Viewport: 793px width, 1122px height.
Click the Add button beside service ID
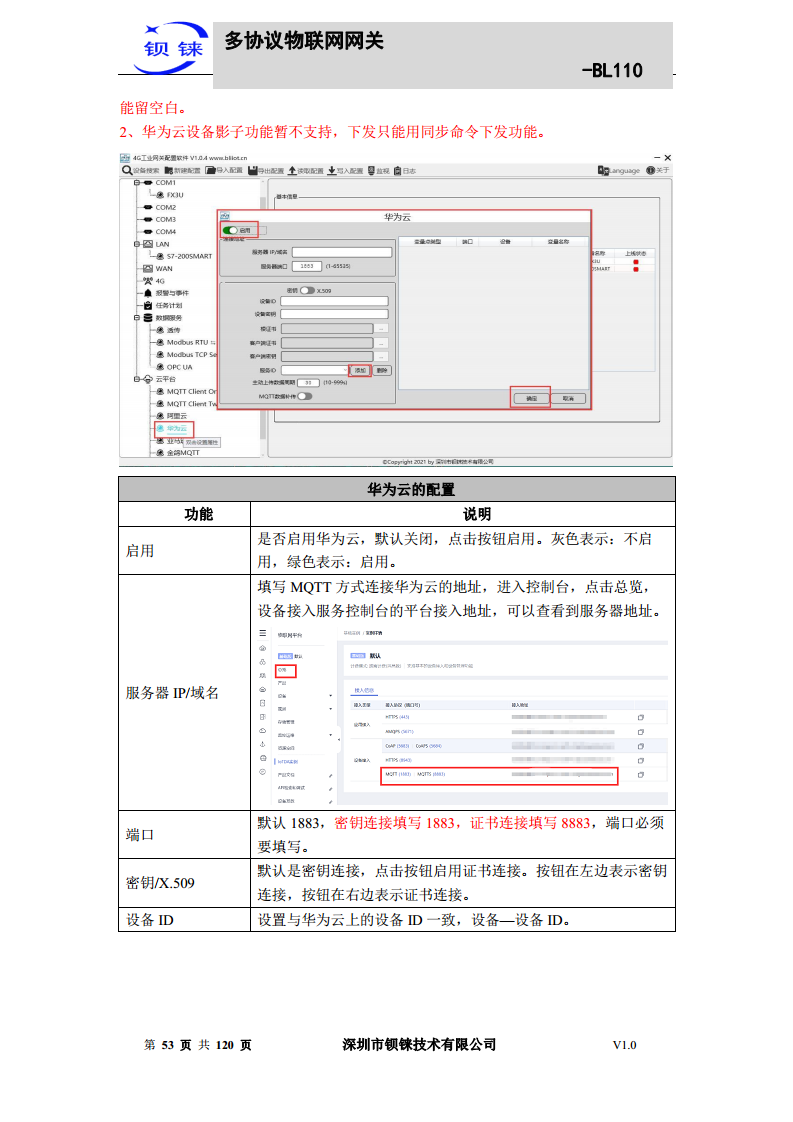pyautogui.click(x=360, y=371)
